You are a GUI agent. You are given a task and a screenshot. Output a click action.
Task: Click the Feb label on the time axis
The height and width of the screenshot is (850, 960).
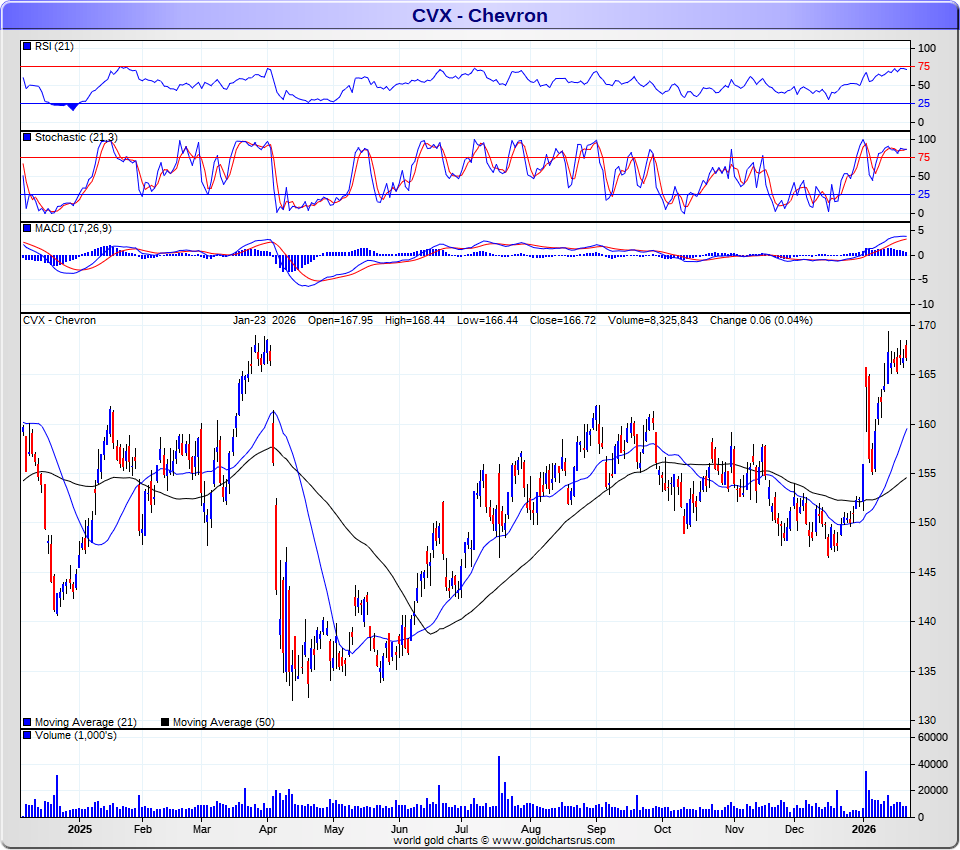click(x=143, y=829)
